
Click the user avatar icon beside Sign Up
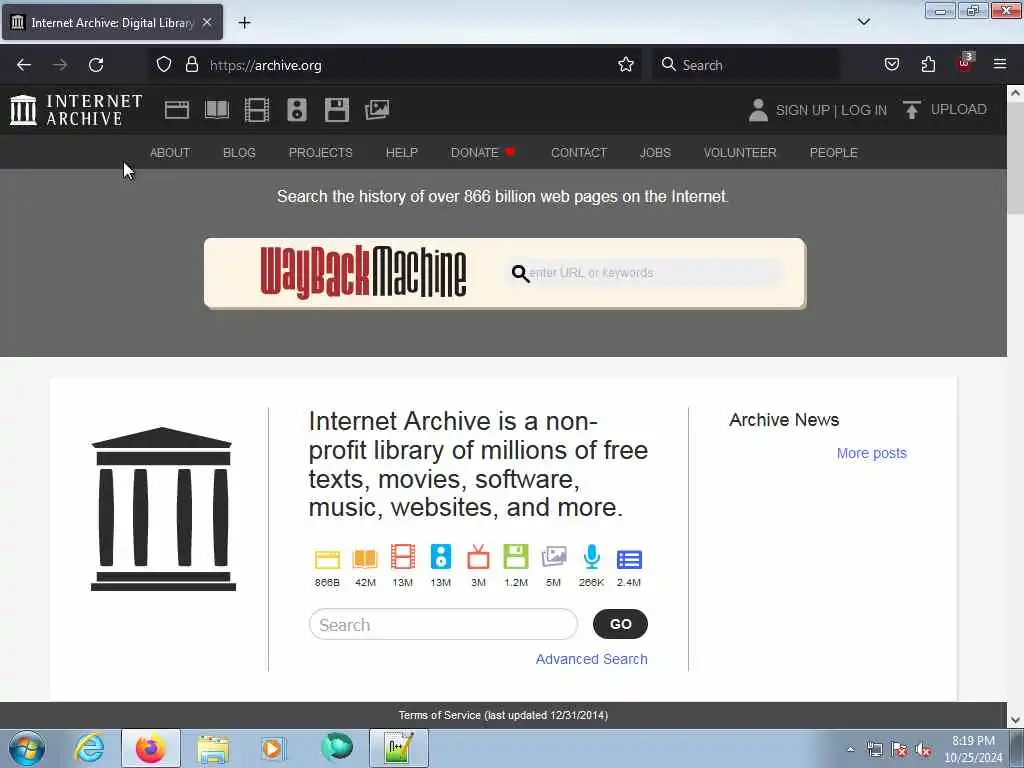click(x=758, y=110)
